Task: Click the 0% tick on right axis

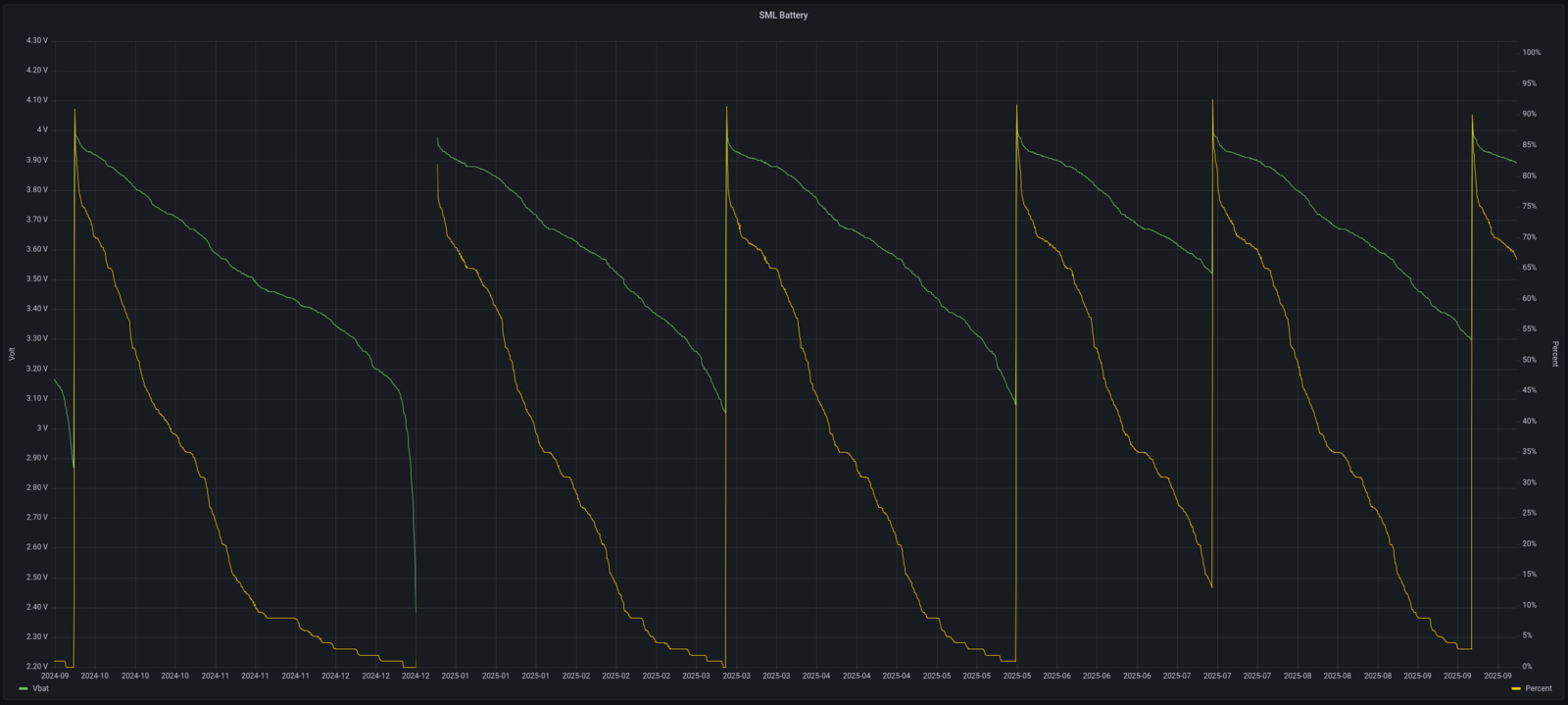Action: [1527, 667]
